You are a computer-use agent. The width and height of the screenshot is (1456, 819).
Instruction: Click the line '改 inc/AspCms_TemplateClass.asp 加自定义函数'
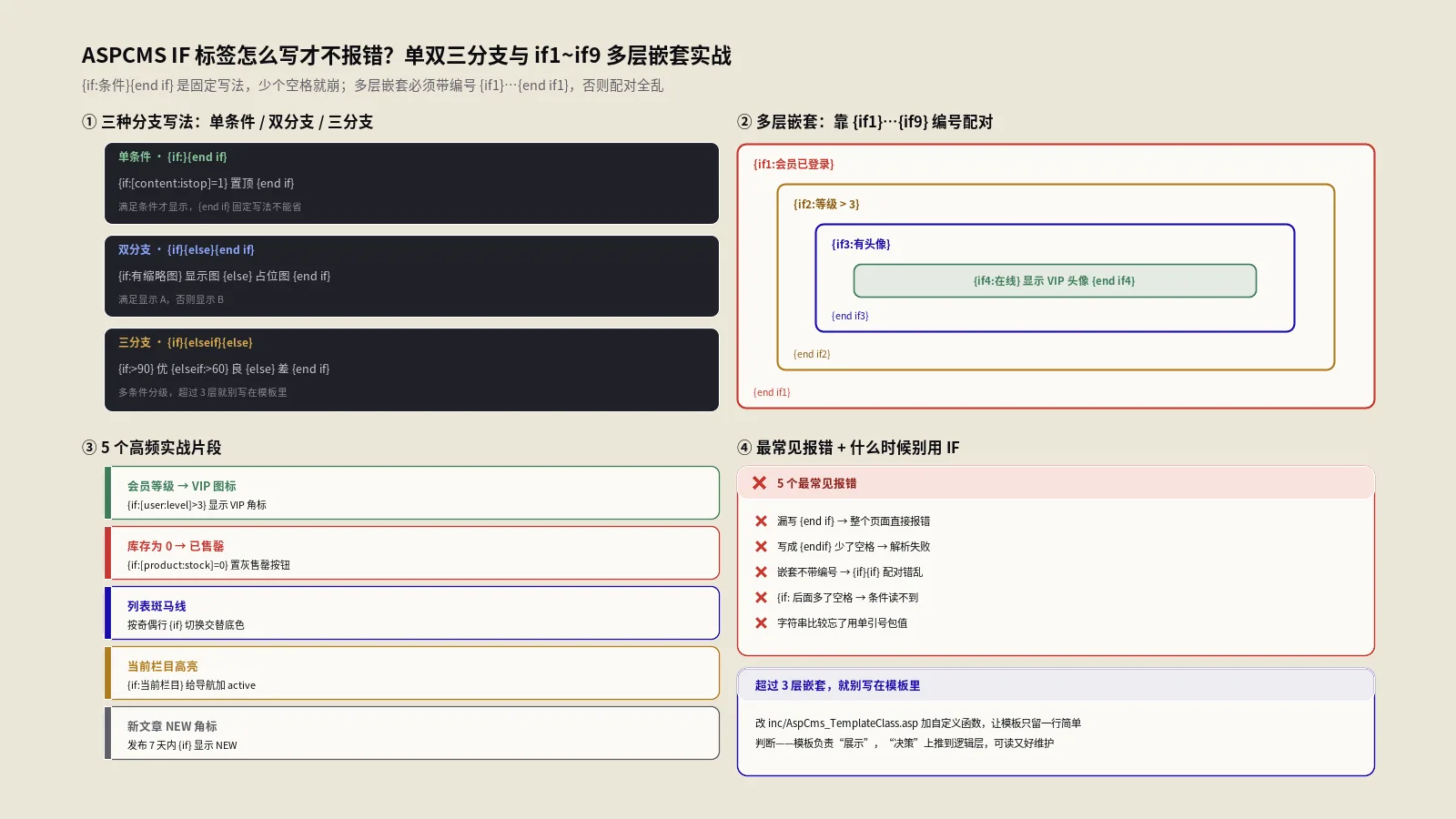(x=918, y=723)
